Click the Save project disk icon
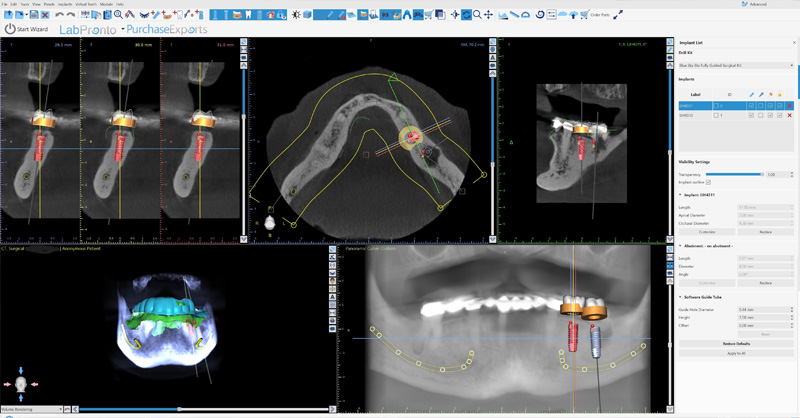This screenshot has width=800, height=418. (34, 15)
